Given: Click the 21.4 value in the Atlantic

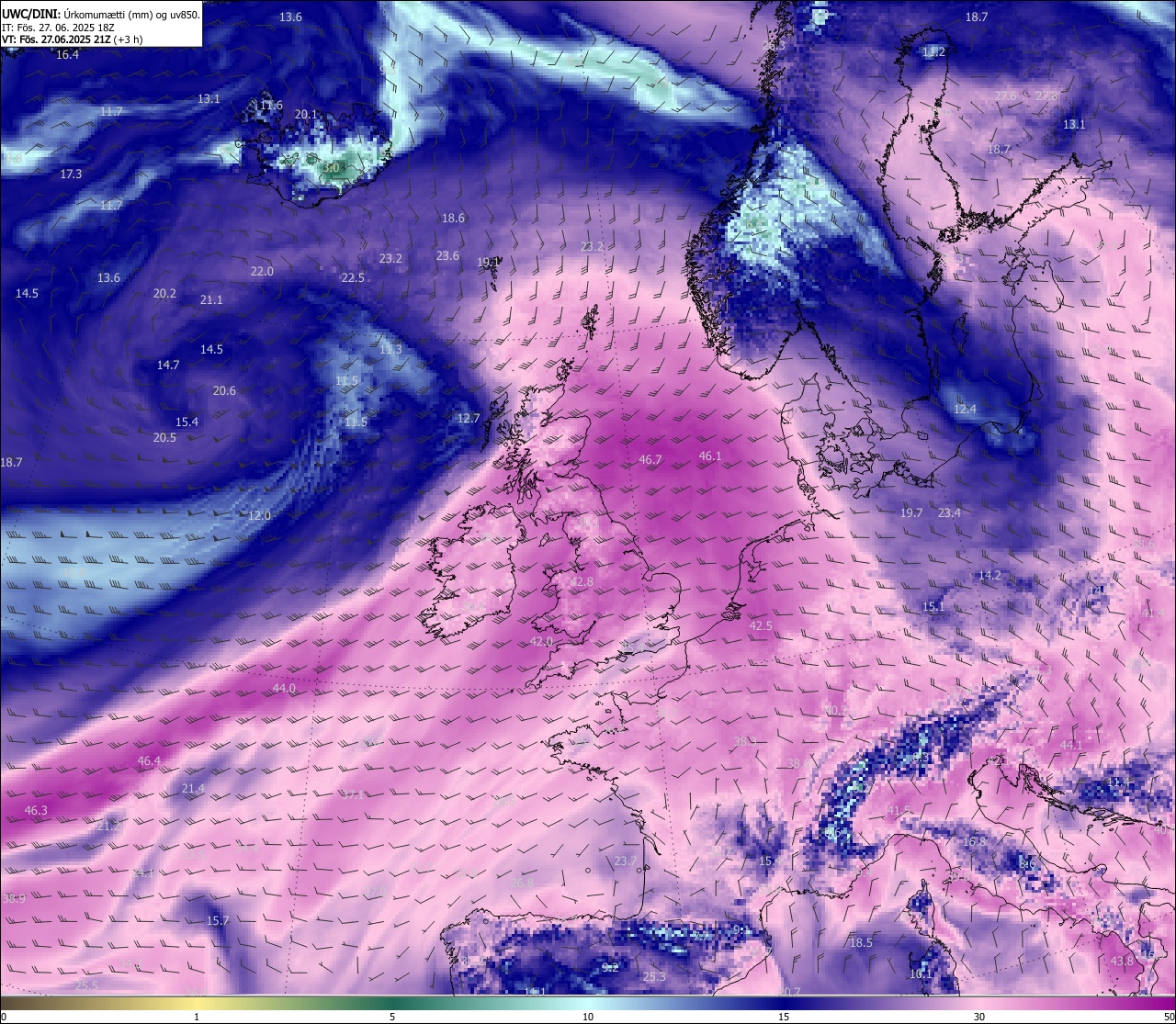Looking at the screenshot, I should tap(193, 789).
